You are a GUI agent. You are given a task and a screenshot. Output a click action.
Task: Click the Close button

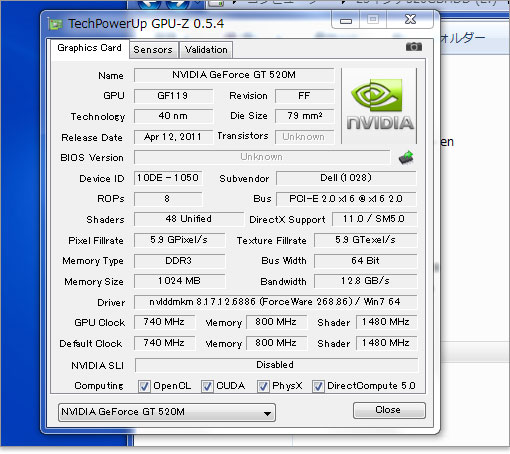point(389,410)
